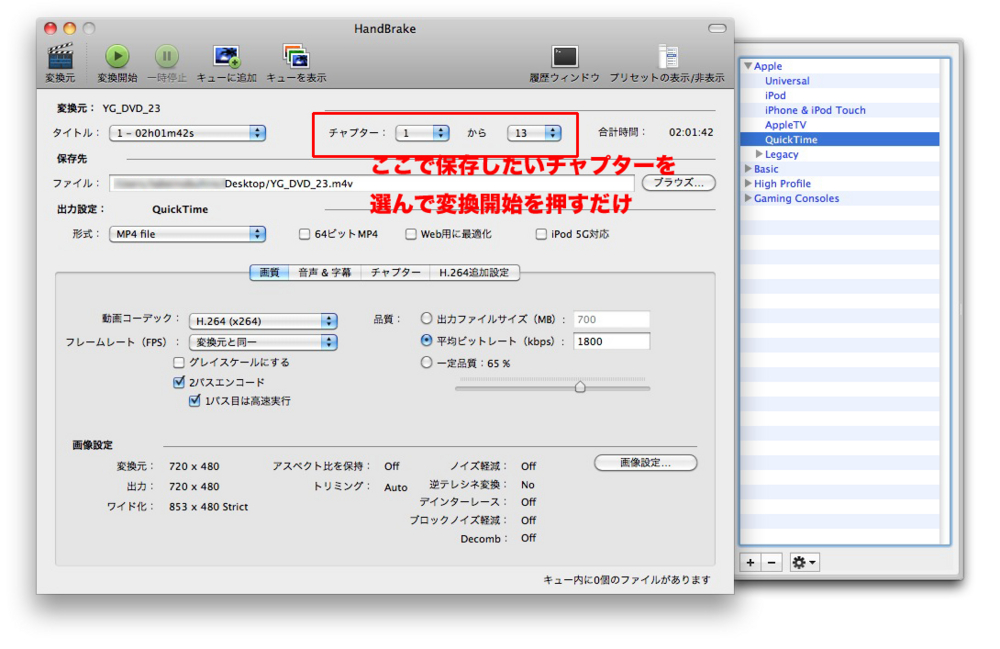Screen dimensions: 1000x649
Task: Select 一定品質 radio button
Action: point(426,362)
